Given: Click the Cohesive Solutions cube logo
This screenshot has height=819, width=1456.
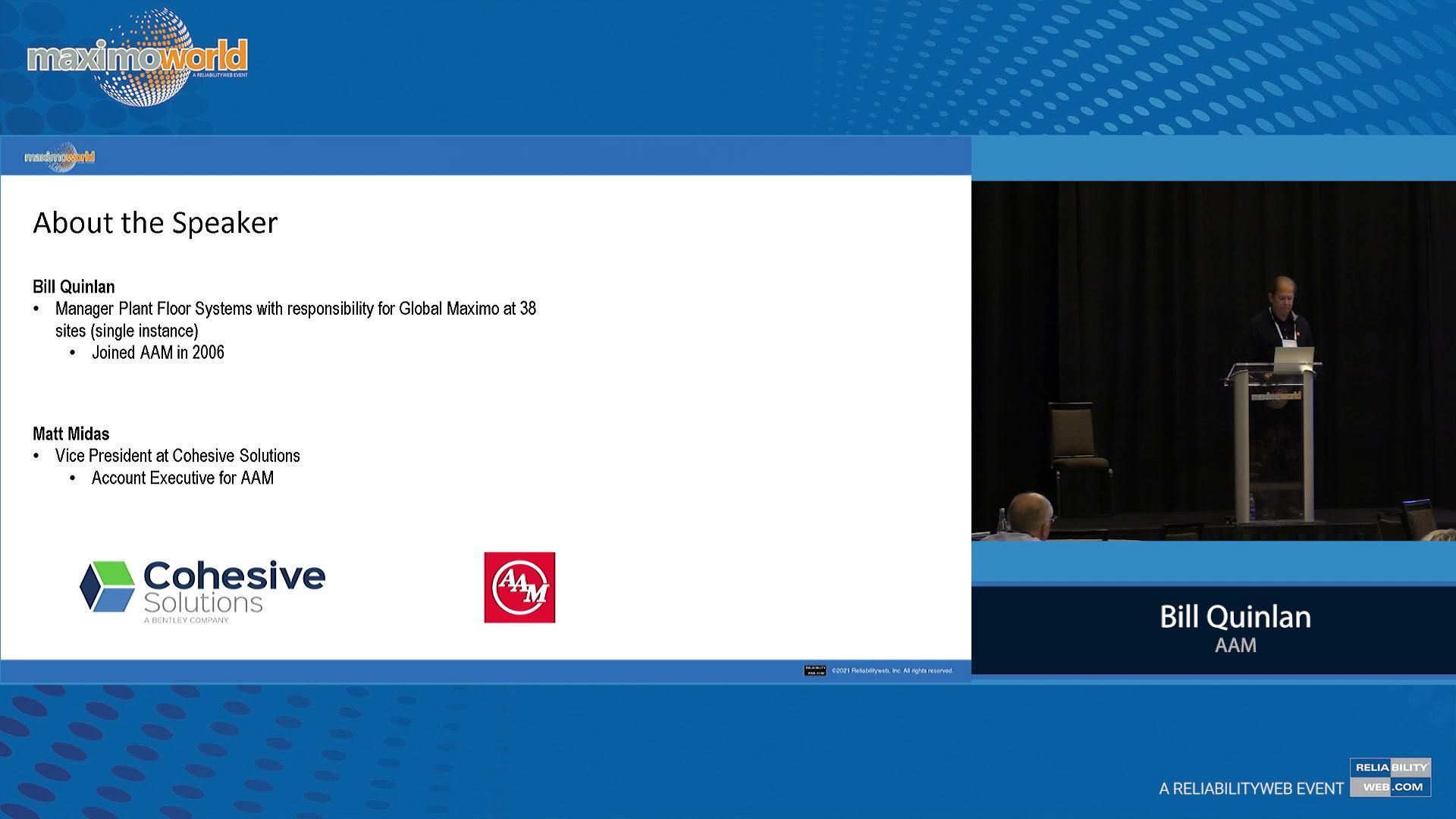Looking at the screenshot, I should pyautogui.click(x=108, y=586).
